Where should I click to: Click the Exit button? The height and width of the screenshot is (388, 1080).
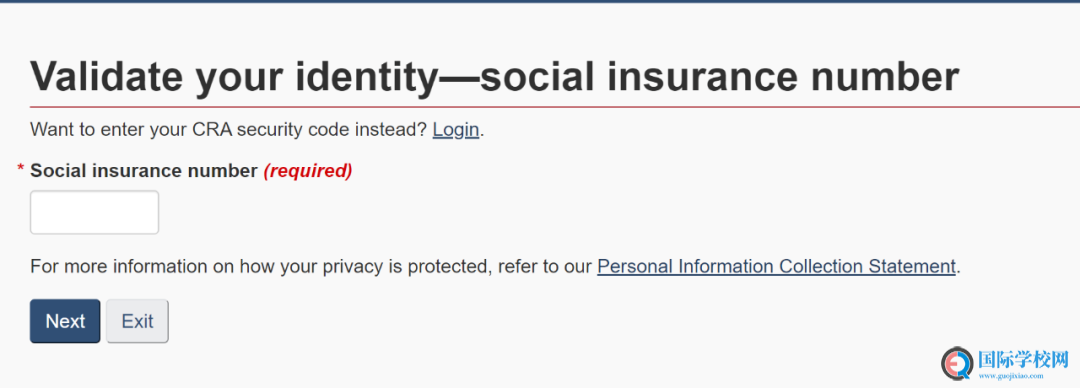click(x=137, y=321)
